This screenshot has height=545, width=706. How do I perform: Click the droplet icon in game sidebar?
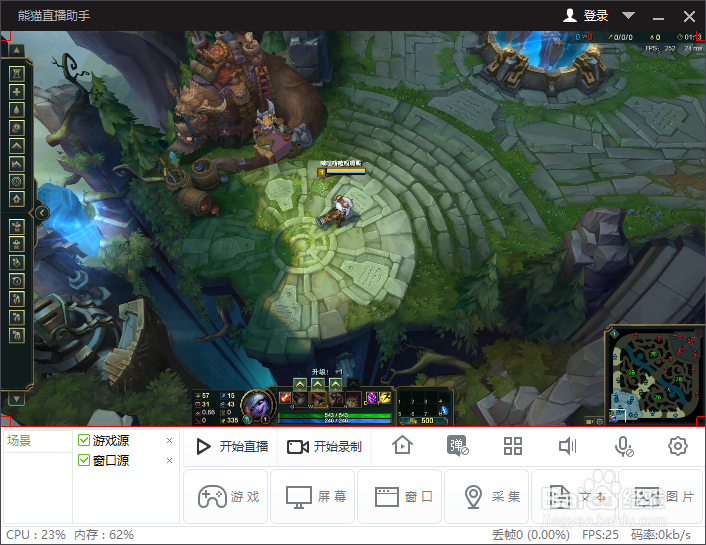click(17, 110)
